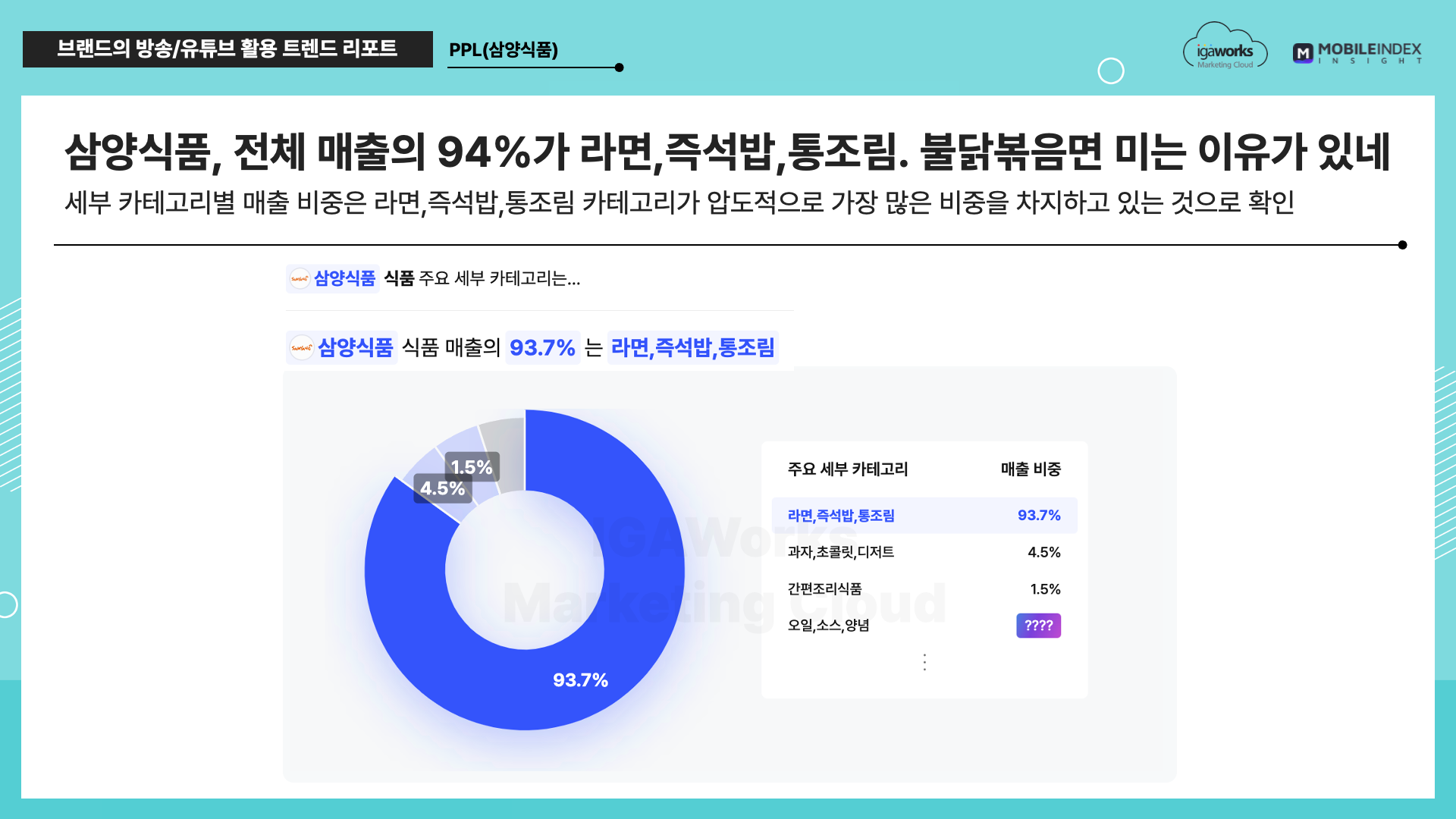This screenshot has height=819, width=1456.
Task: Click the Samyang logo beside 식품 매출의
Action: tap(302, 348)
